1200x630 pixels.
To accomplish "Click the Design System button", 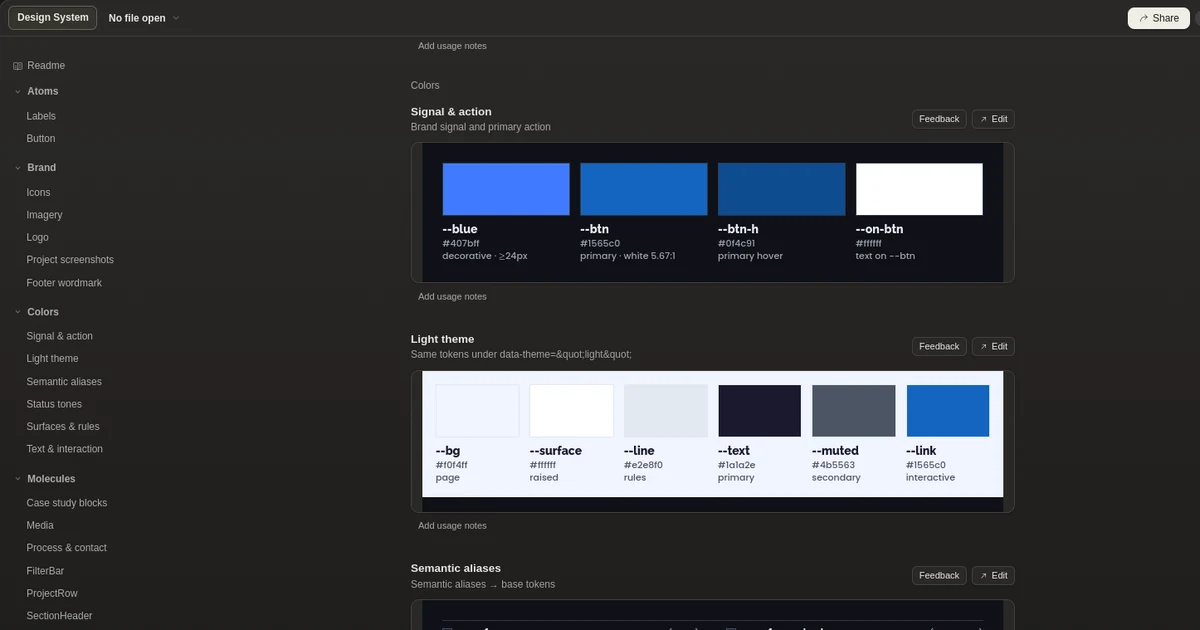I will 53,18.
